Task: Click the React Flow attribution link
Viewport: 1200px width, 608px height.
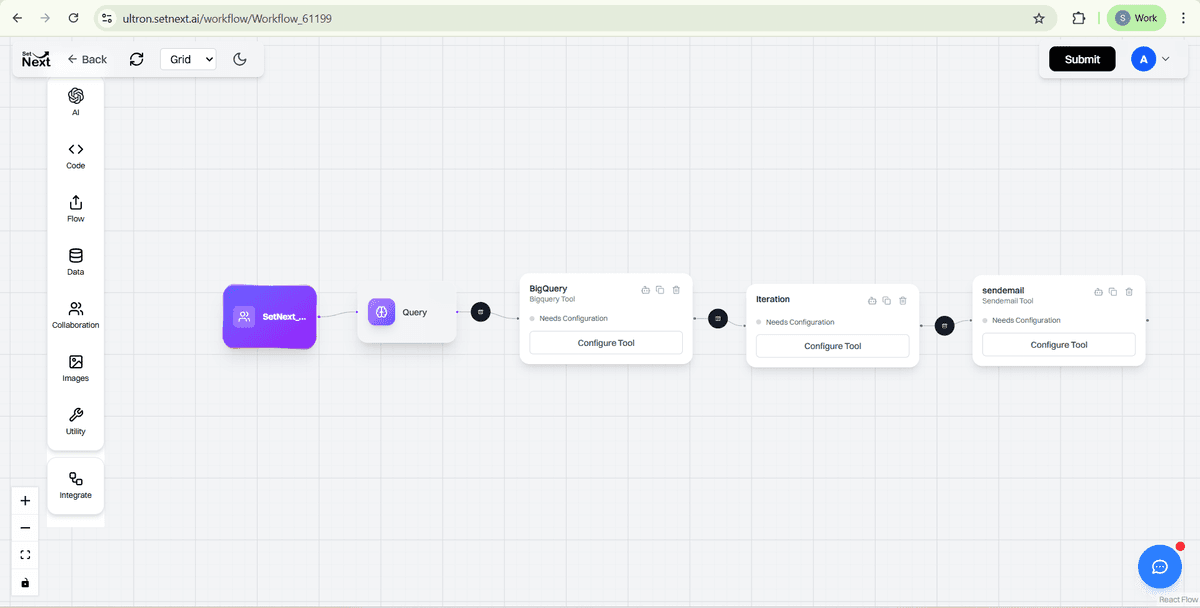Action: tap(1177, 600)
